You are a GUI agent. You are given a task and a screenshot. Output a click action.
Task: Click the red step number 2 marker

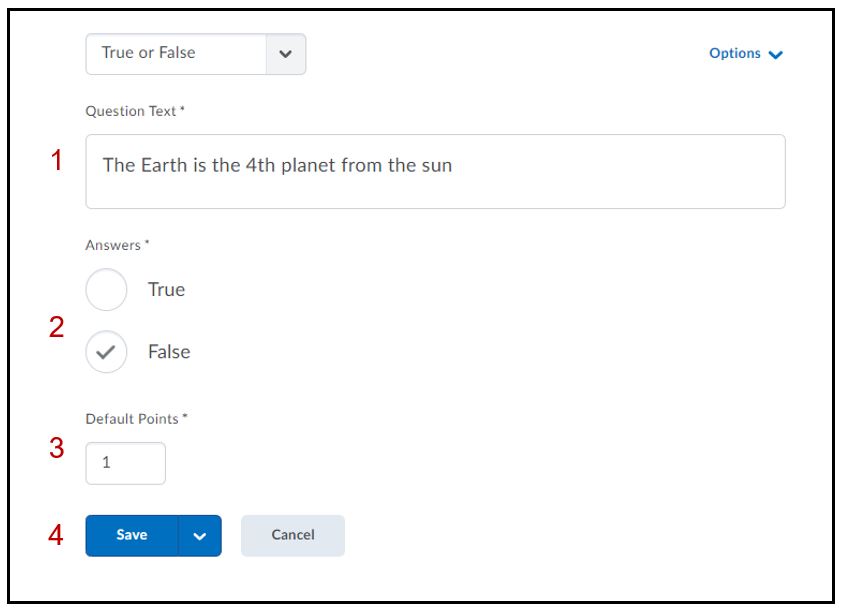click(57, 327)
